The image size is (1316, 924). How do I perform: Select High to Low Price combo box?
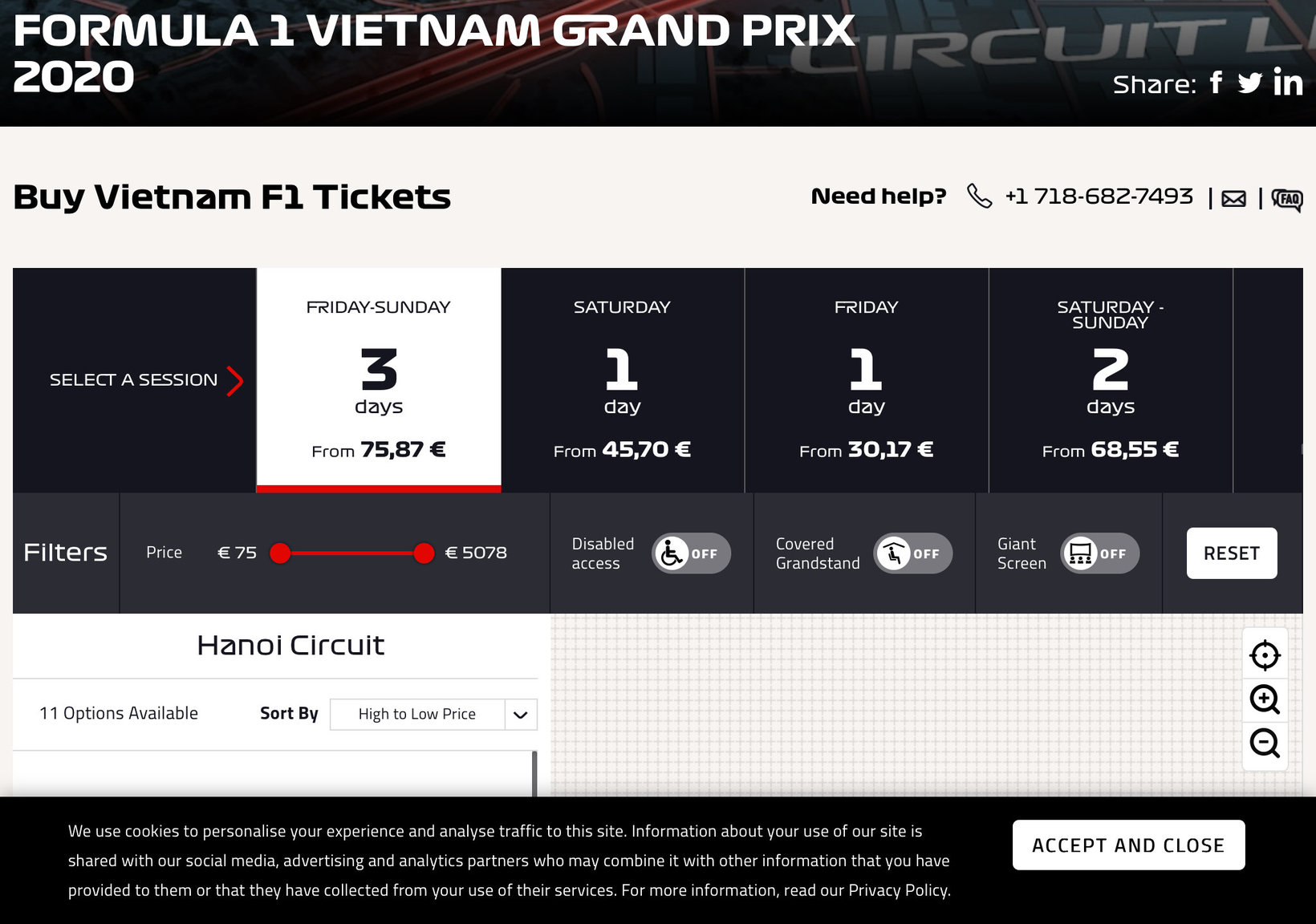(x=433, y=715)
